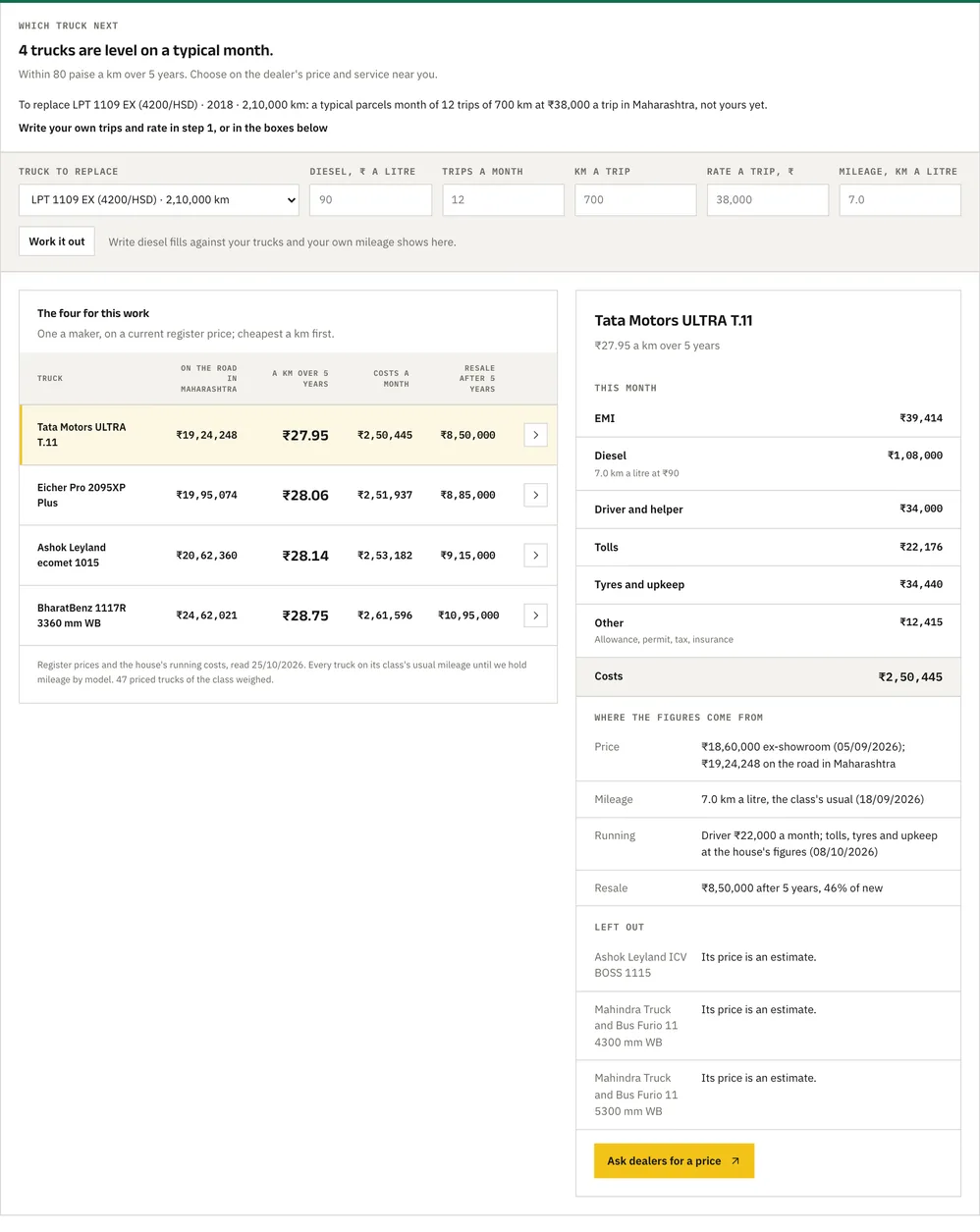Click Ask dealers for a price

tap(674, 1160)
